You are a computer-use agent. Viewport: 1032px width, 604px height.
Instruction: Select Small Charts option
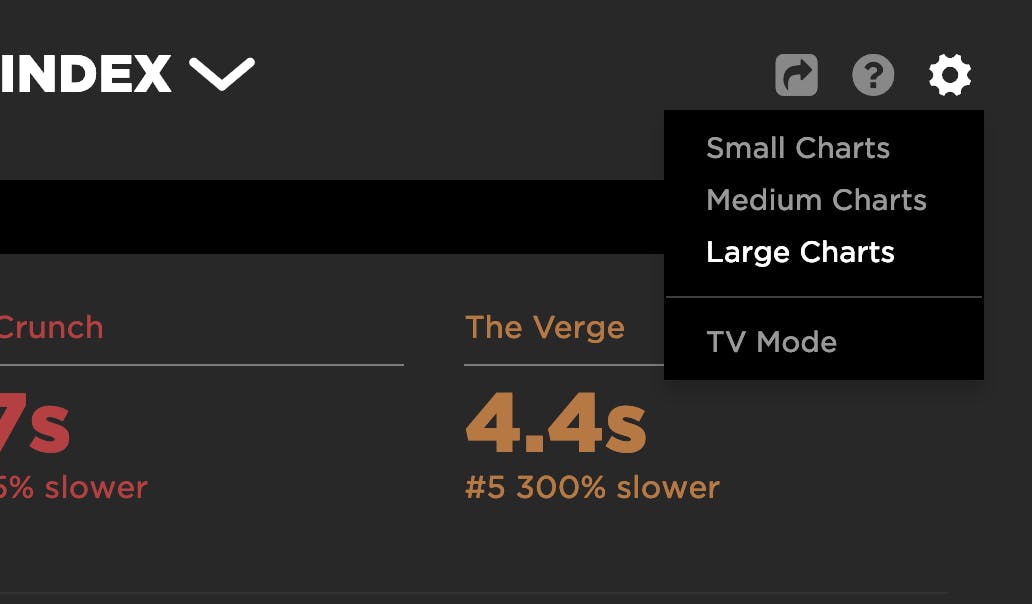tap(797, 148)
